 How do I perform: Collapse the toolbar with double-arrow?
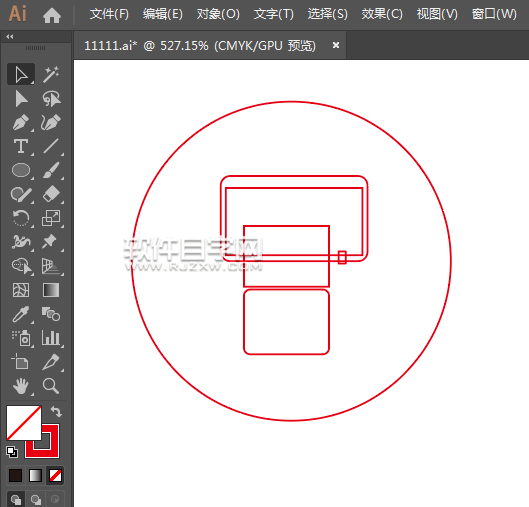point(9,36)
